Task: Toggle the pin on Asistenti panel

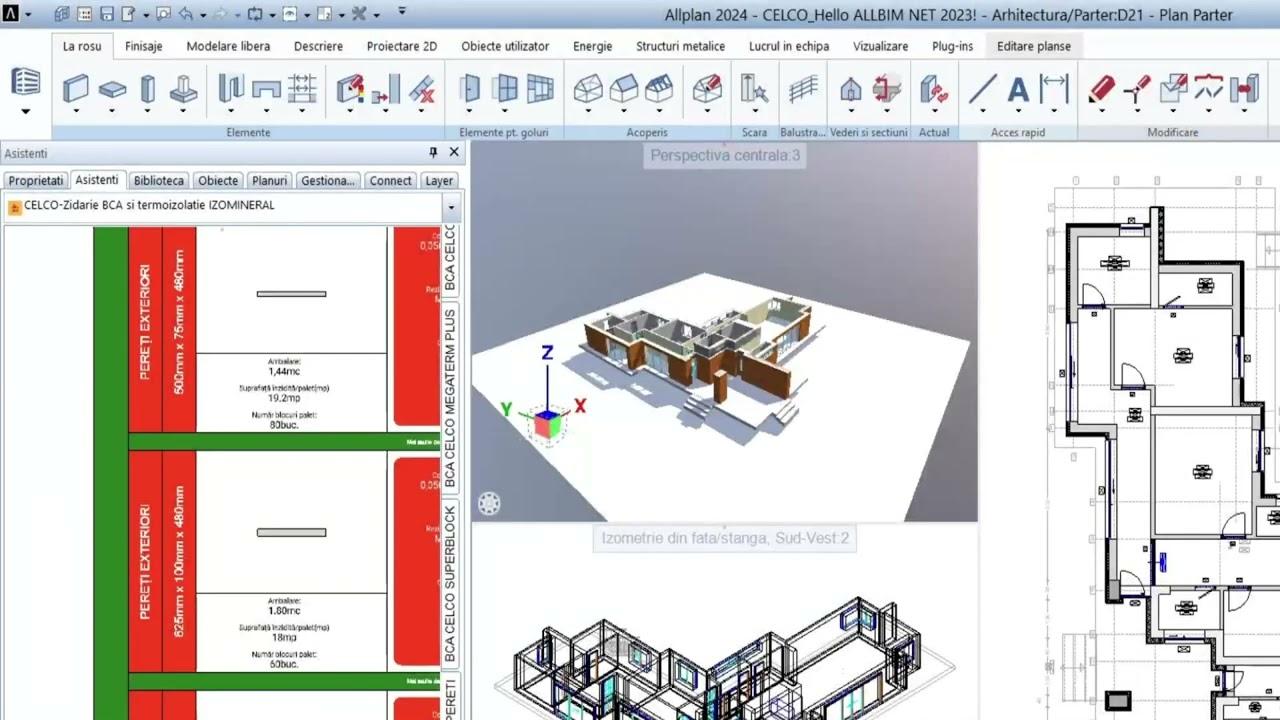Action: 433,152
